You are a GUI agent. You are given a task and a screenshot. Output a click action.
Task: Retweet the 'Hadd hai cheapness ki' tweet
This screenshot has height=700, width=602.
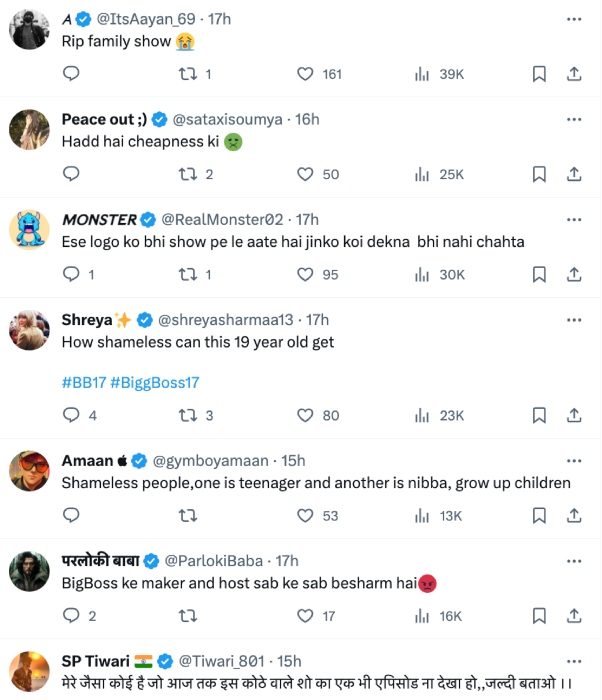187,174
